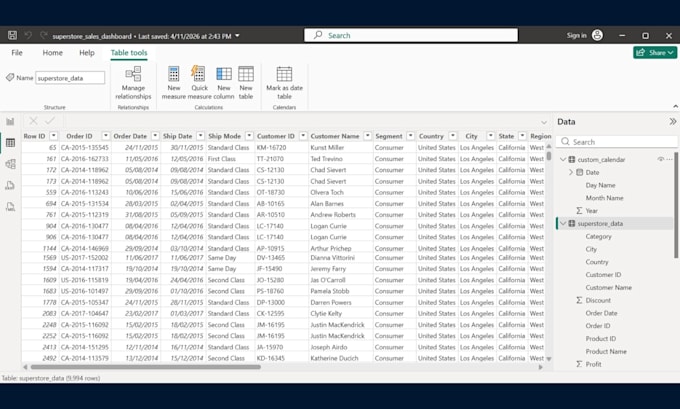Click the Share button
The image size is (680, 409).
(x=655, y=52)
